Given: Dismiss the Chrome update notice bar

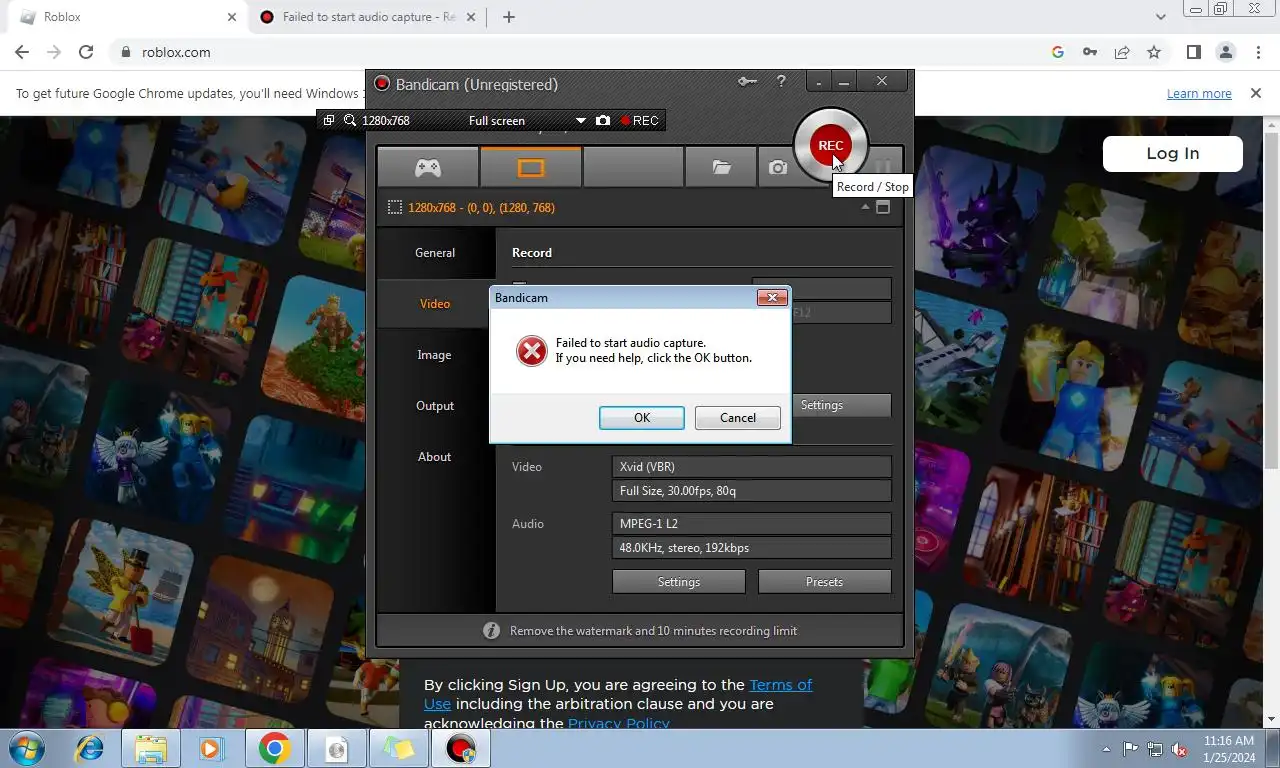Looking at the screenshot, I should tap(1256, 93).
